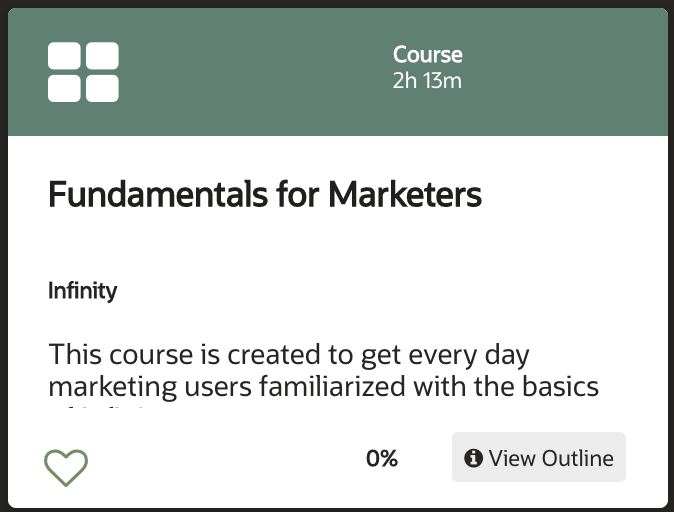674x512 pixels.
Task: Click the Course type label in header
Action: [x=428, y=55]
